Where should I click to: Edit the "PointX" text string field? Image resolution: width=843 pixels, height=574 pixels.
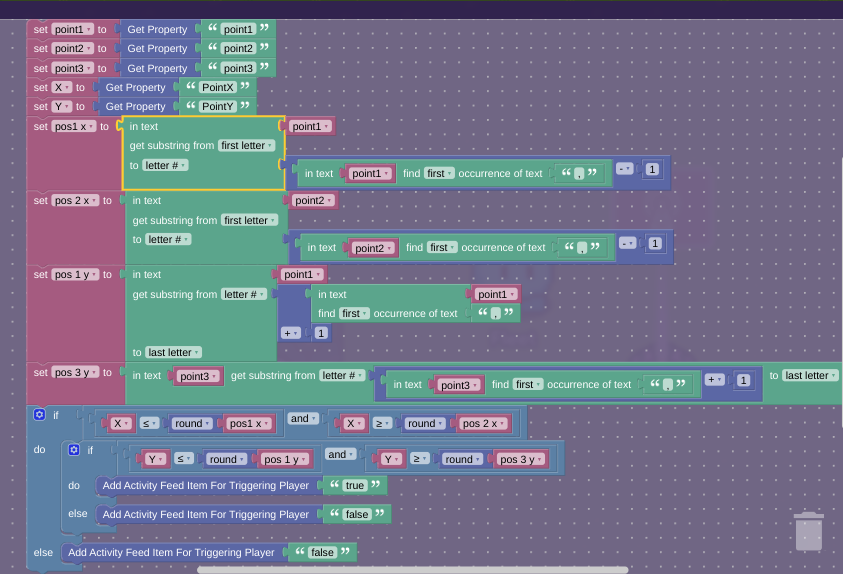[218, 87]
